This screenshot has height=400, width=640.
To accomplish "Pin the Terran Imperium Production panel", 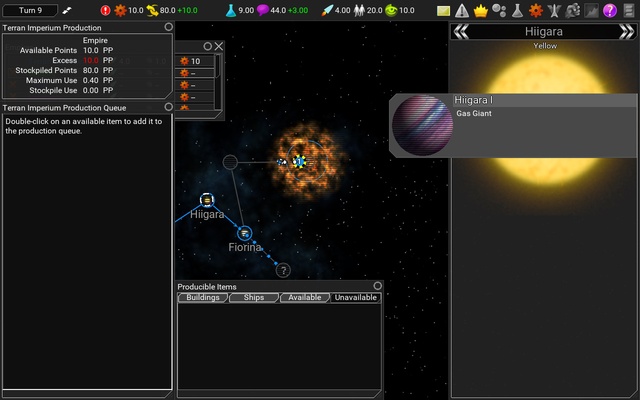I will pos(168,27).
